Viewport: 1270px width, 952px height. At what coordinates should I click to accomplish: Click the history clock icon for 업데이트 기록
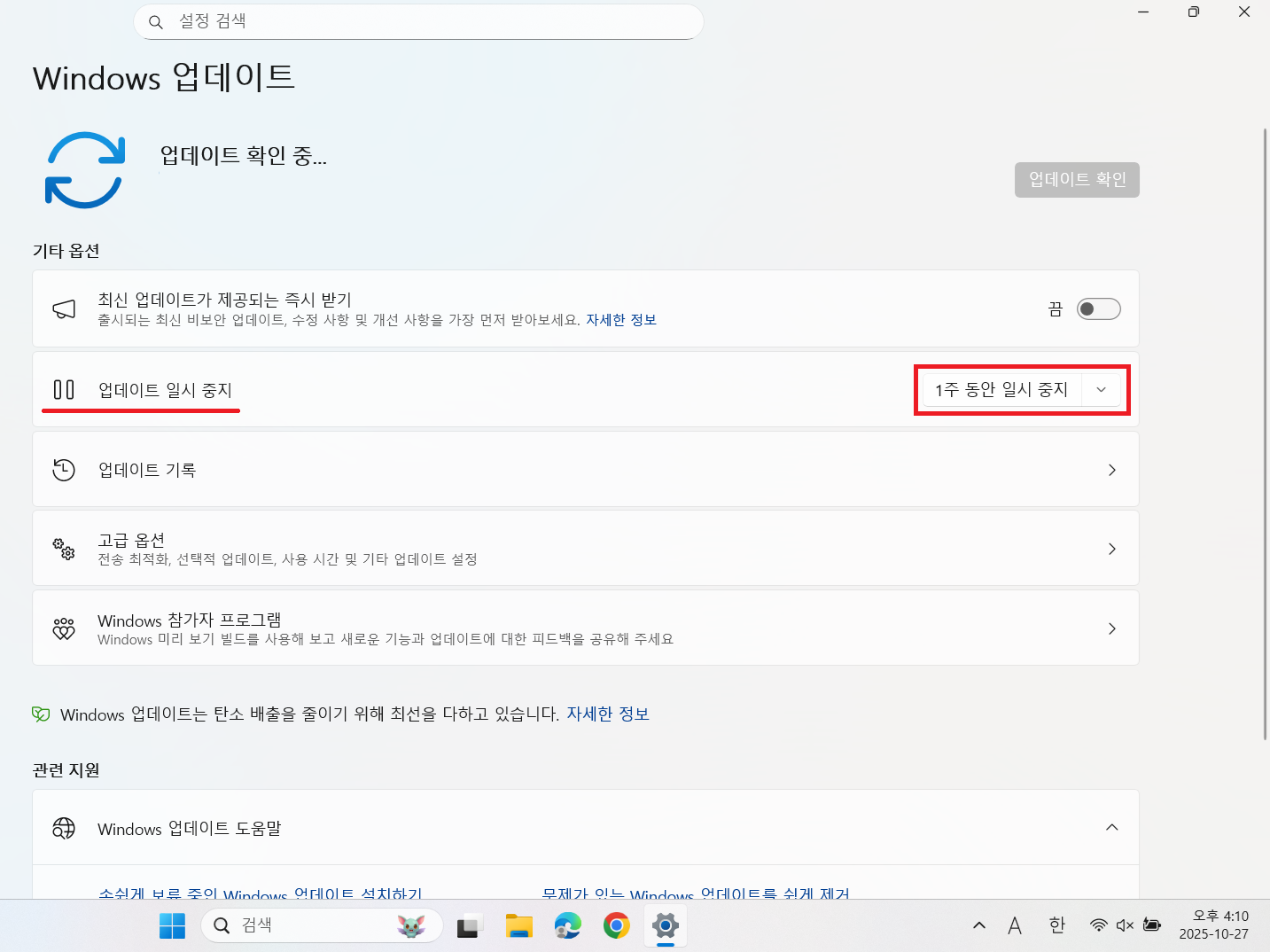click(x=64, y=470)
